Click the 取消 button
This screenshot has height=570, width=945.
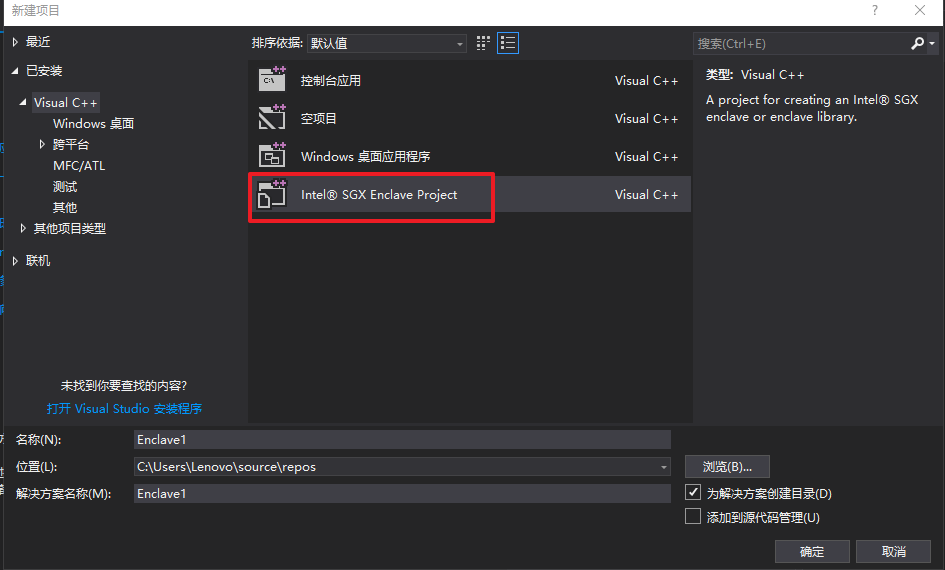point(893,551)
